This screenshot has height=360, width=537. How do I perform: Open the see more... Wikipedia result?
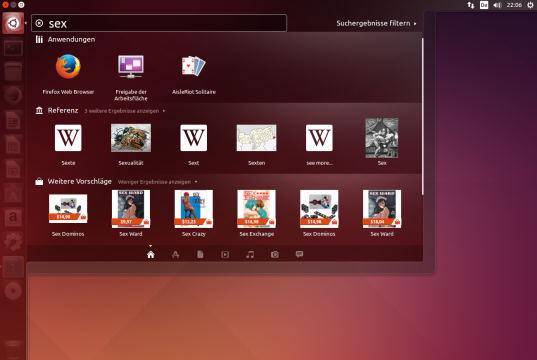(319, 144)
